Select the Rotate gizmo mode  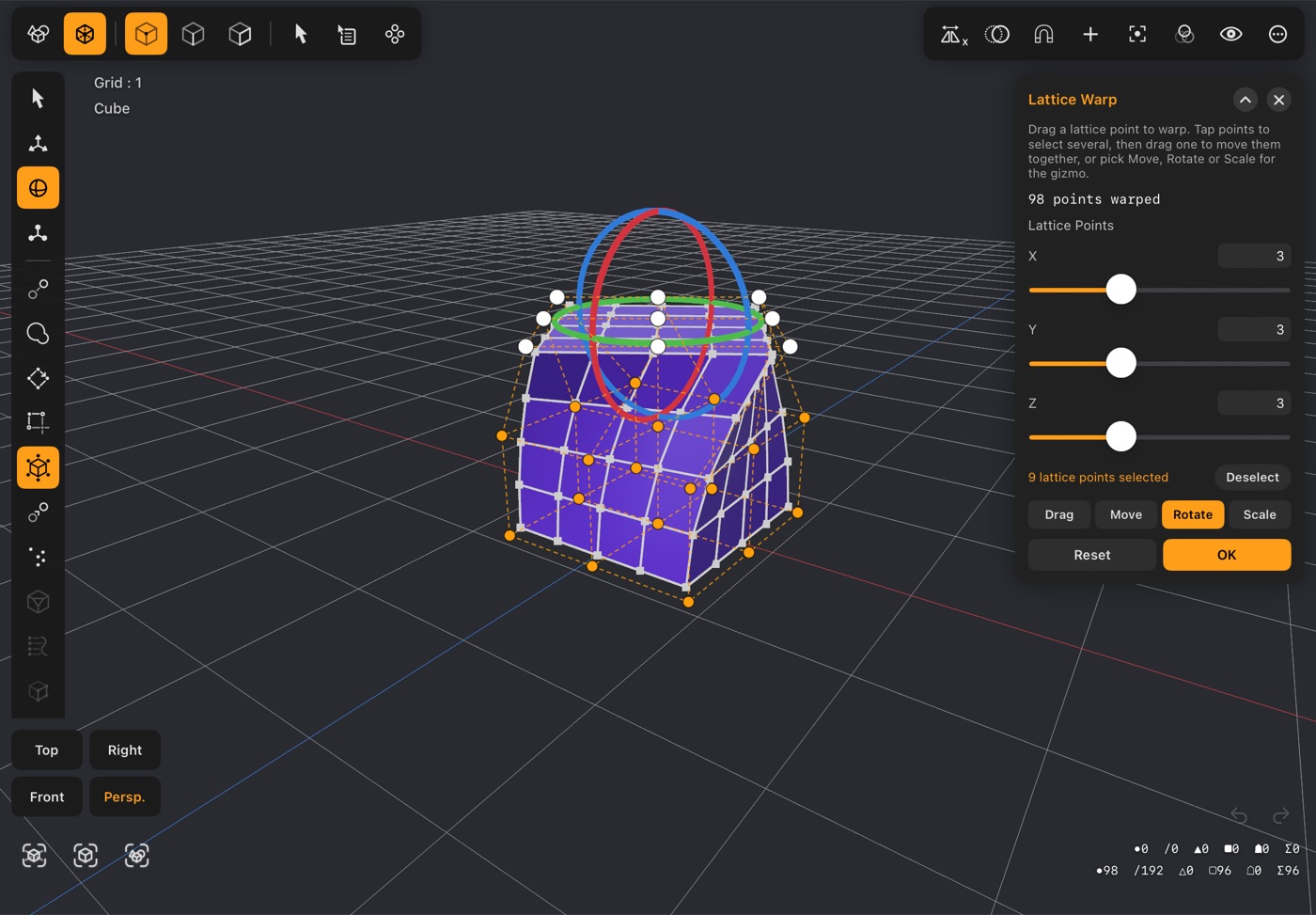point(1192,514)
